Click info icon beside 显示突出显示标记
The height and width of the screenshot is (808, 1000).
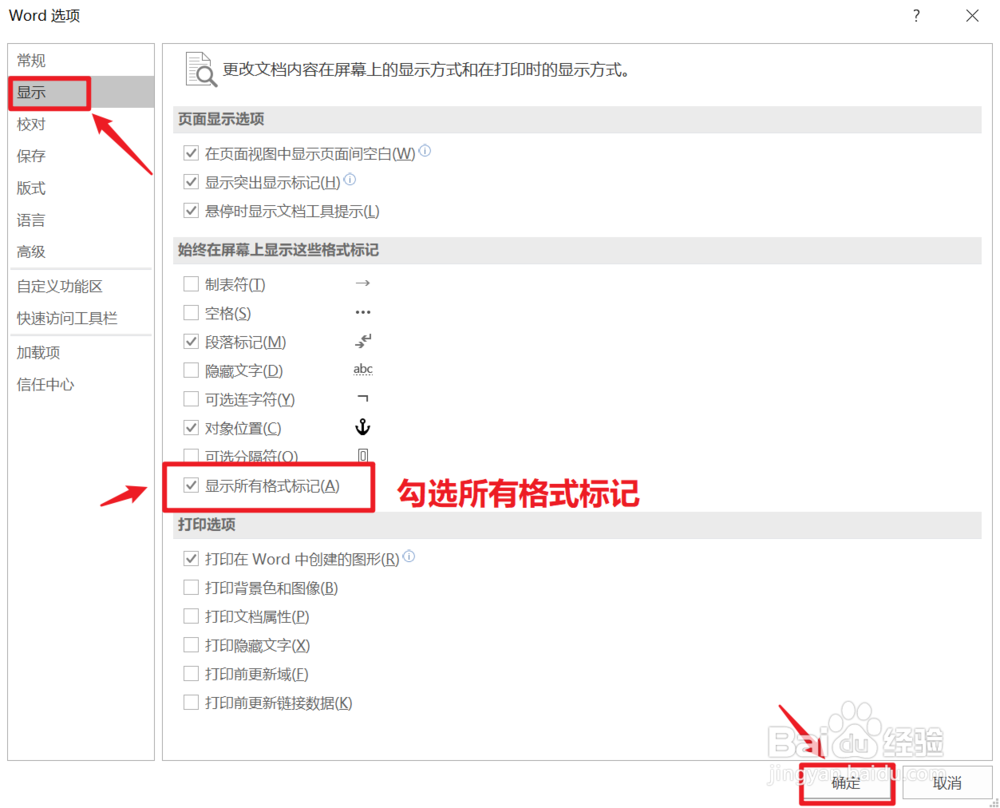click(x=350, y=180)
